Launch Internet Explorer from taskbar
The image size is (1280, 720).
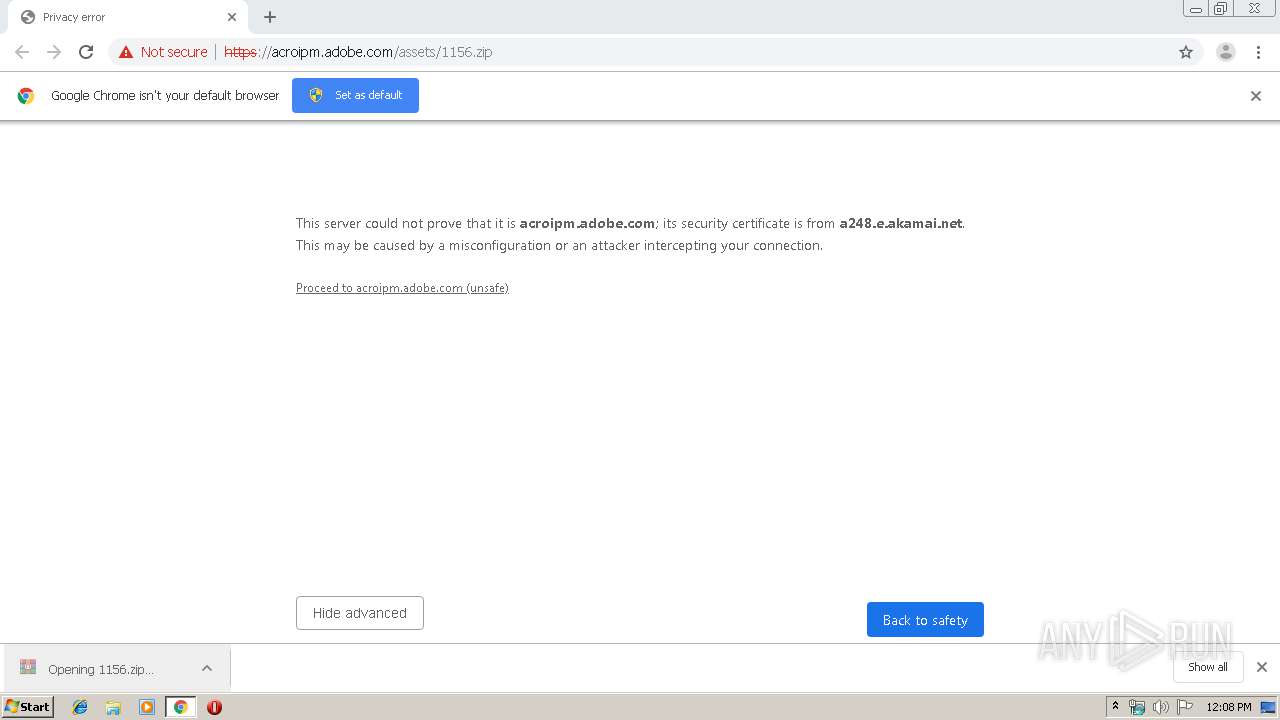(x=80, y=707)
